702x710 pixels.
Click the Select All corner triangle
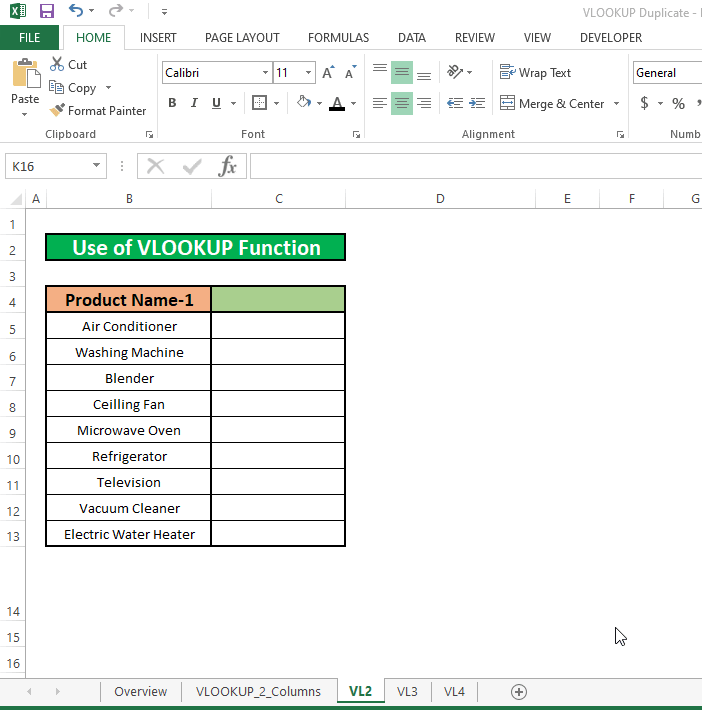(16, 199)
